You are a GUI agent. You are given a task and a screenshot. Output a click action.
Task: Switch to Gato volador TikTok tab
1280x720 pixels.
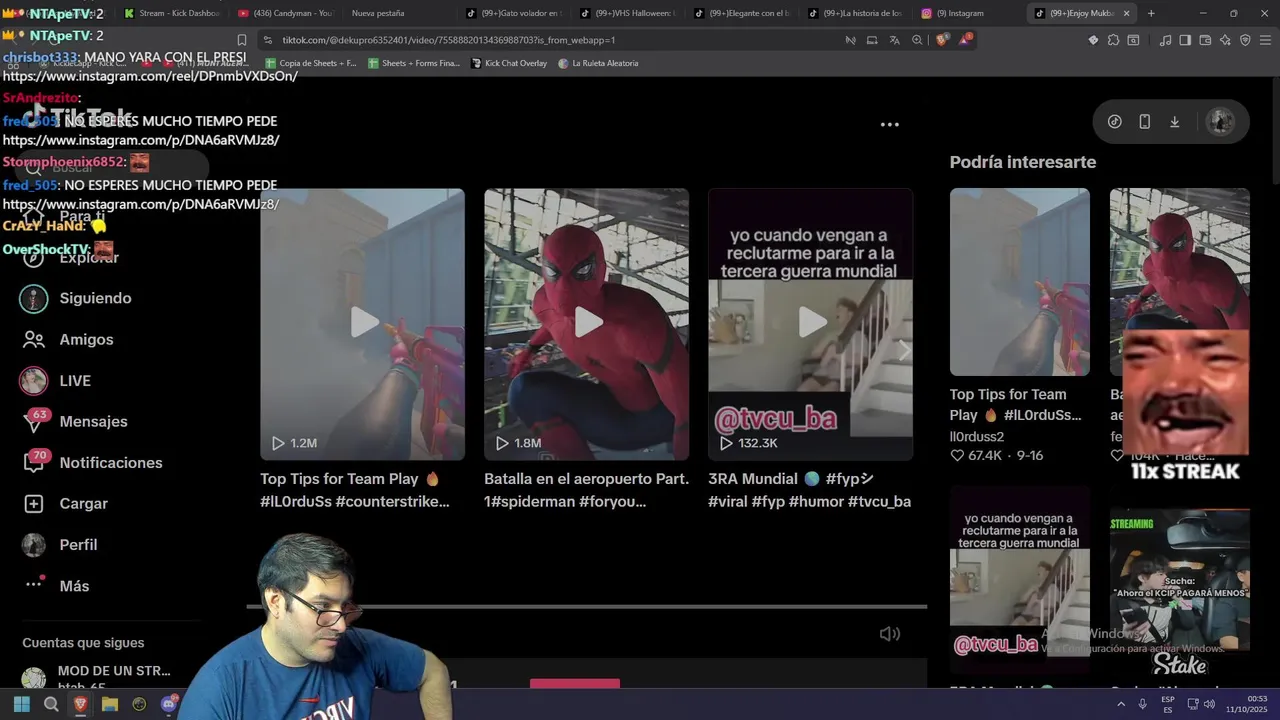[x=515, y=13]
